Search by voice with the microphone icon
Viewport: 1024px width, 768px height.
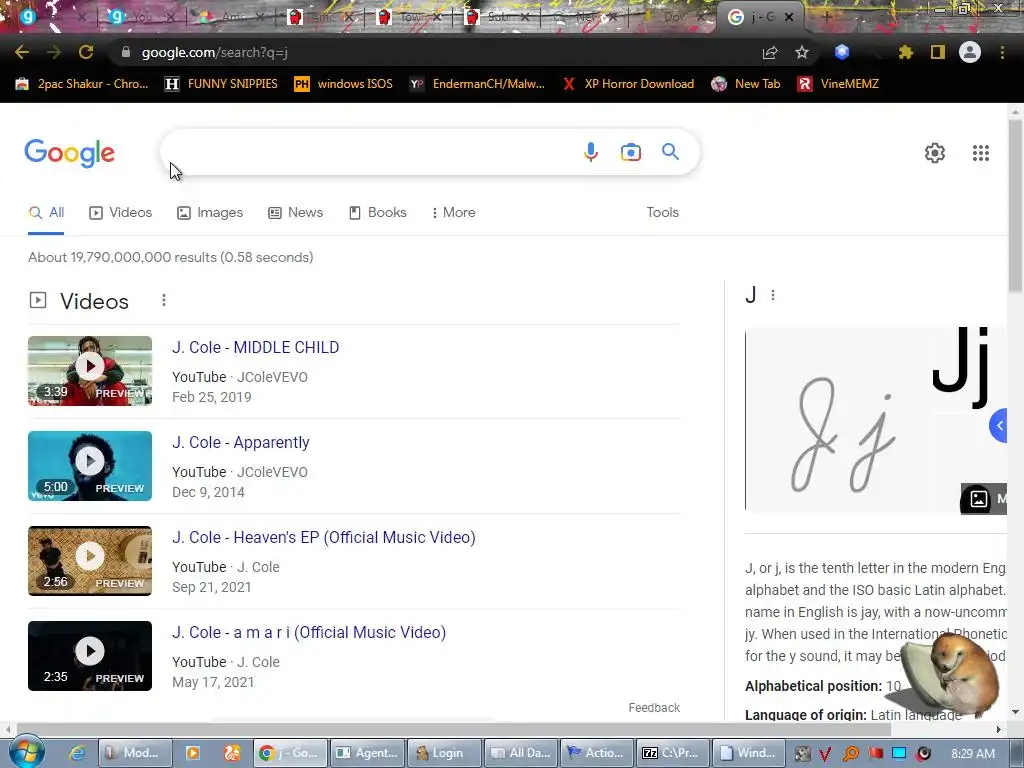tap(590, 152)
